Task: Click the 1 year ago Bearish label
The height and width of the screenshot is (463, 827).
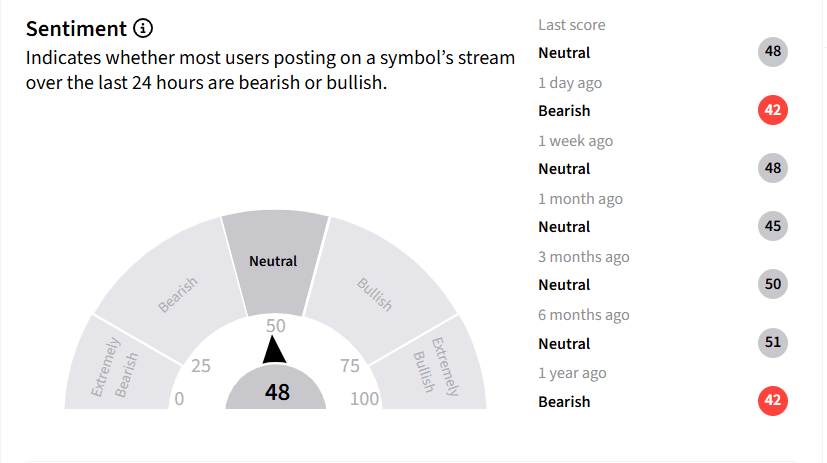Action: coord(564,402)
